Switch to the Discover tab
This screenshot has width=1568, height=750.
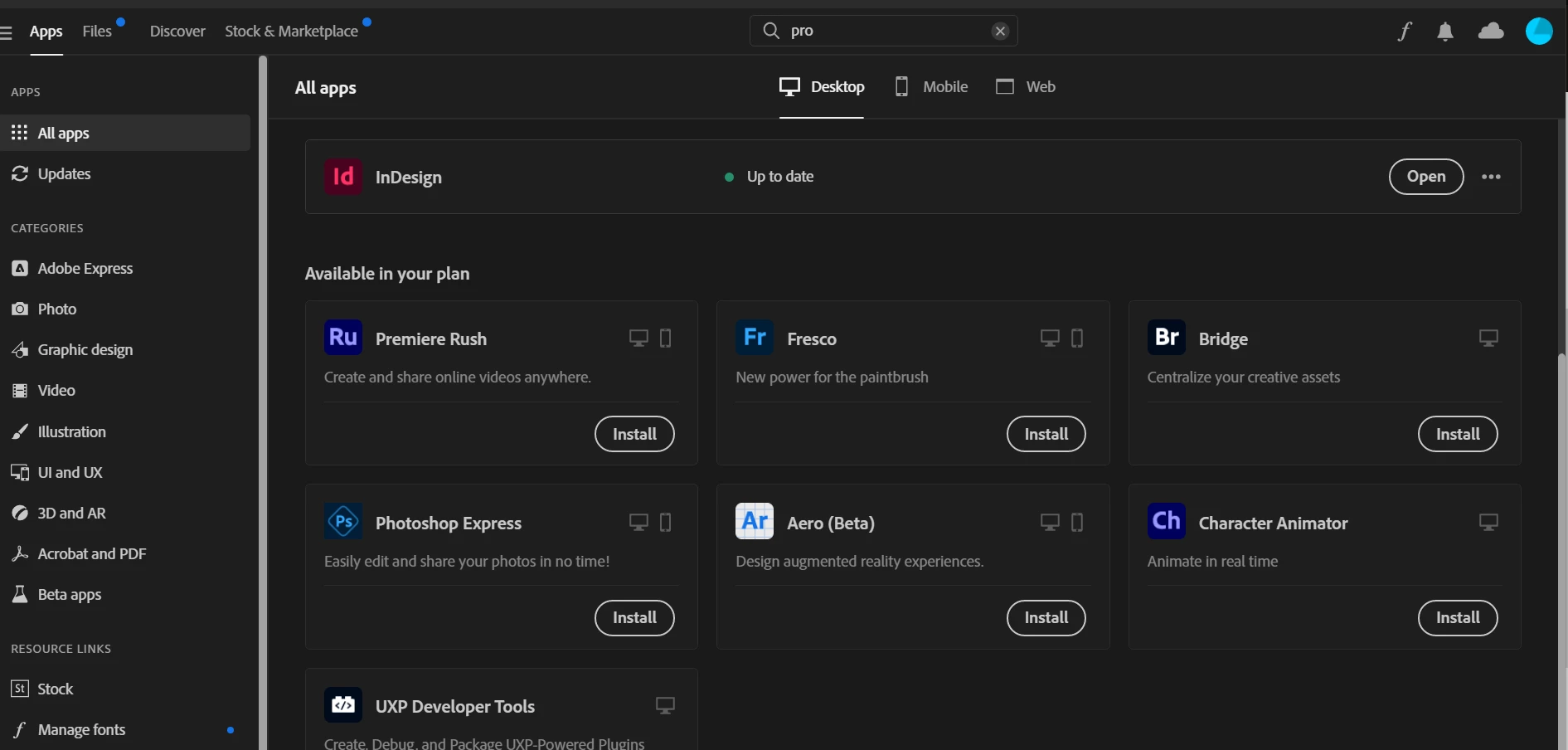[177, 32]
